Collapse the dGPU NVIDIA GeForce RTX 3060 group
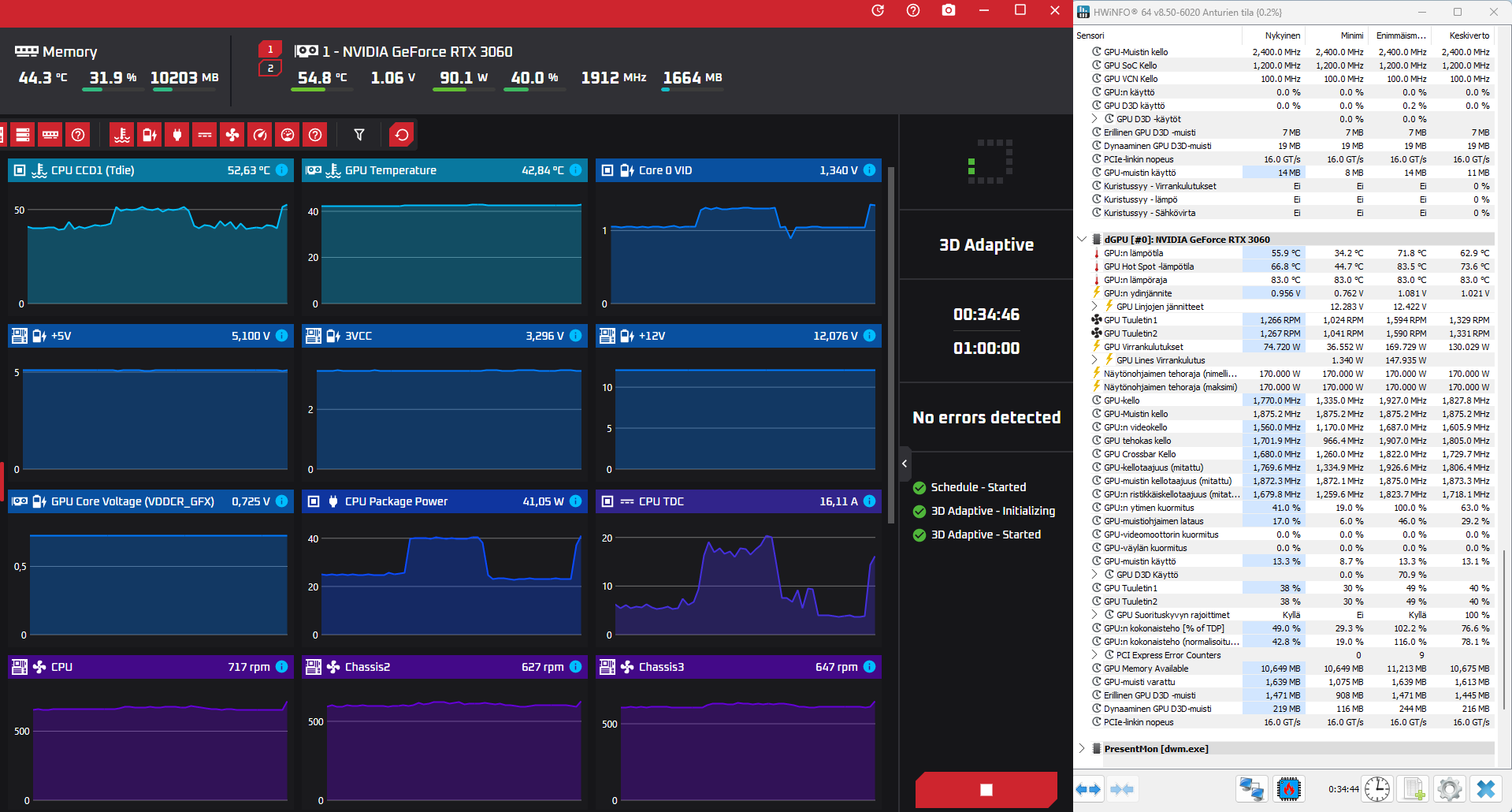 [x=1083, y=240]
